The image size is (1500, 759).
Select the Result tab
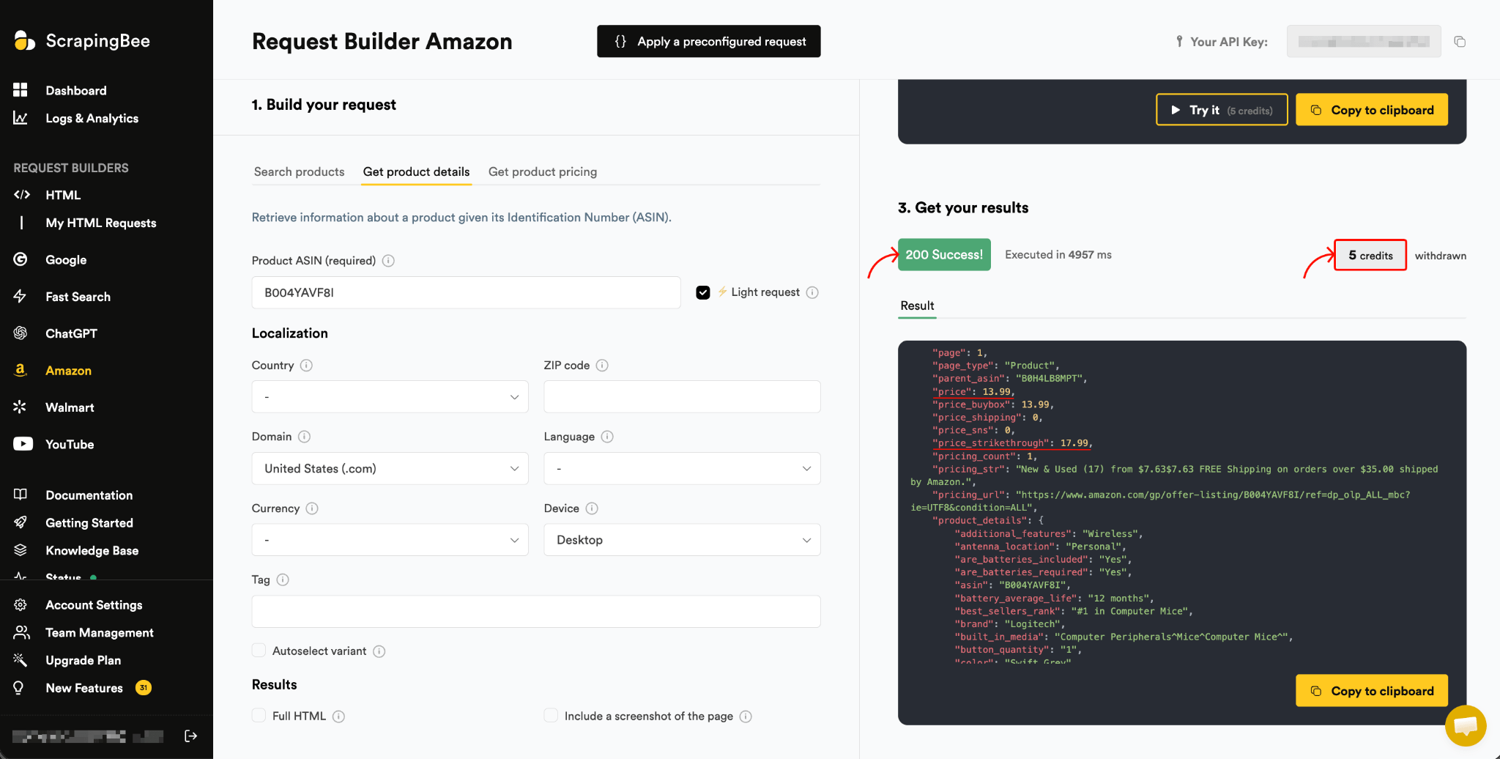click(917, 306)
